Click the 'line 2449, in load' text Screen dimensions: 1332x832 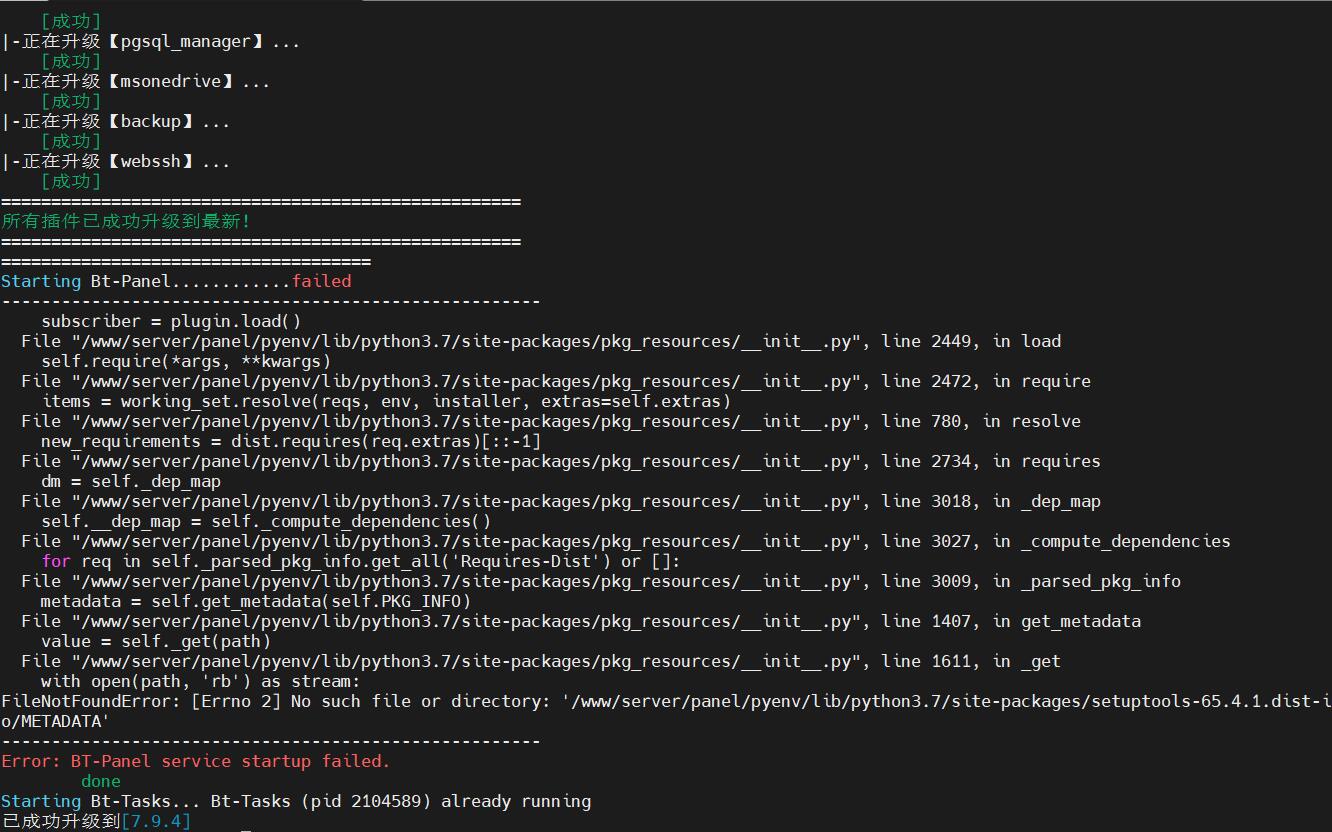(x=971, y=341)
